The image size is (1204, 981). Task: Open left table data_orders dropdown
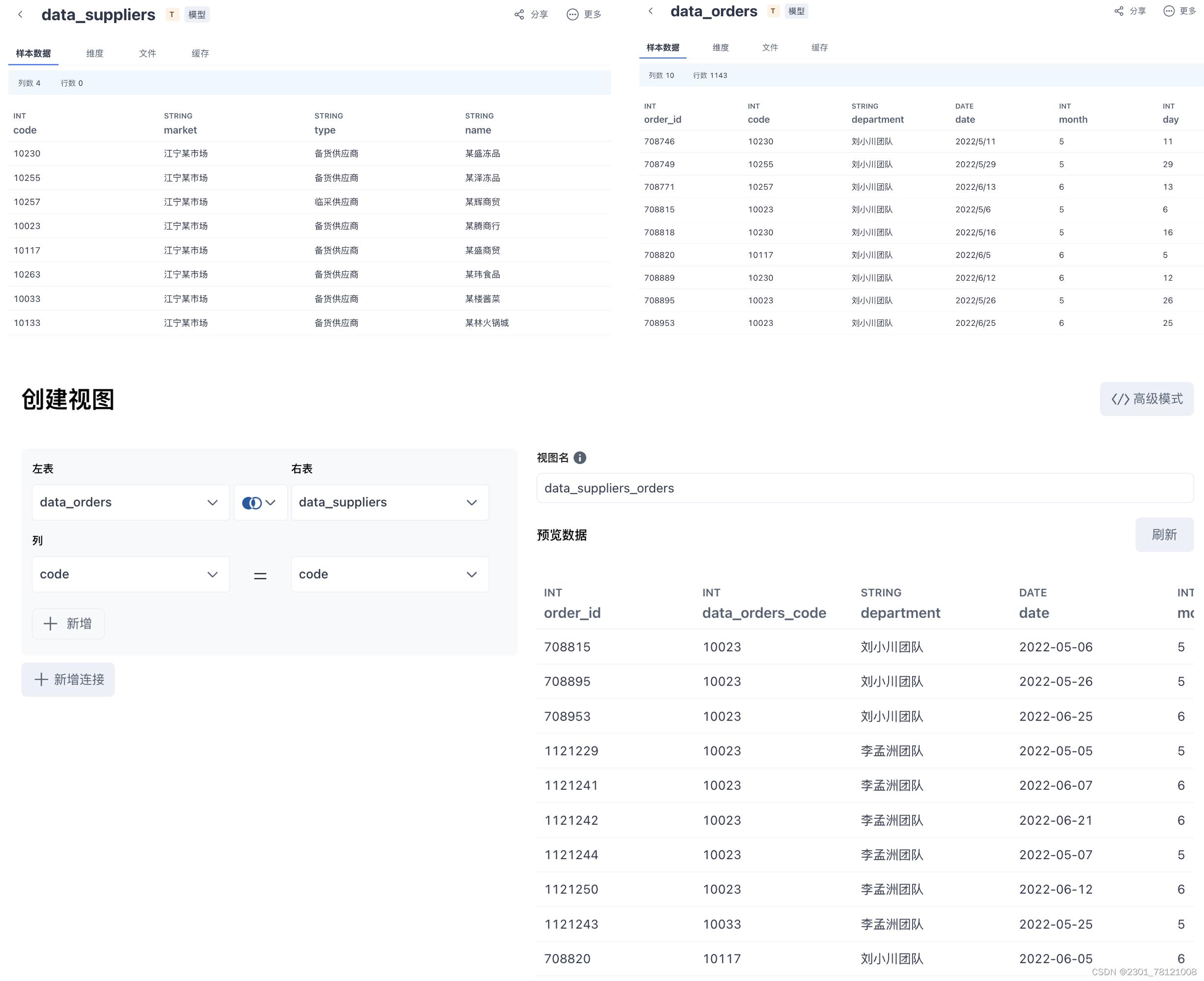point(131,502)
